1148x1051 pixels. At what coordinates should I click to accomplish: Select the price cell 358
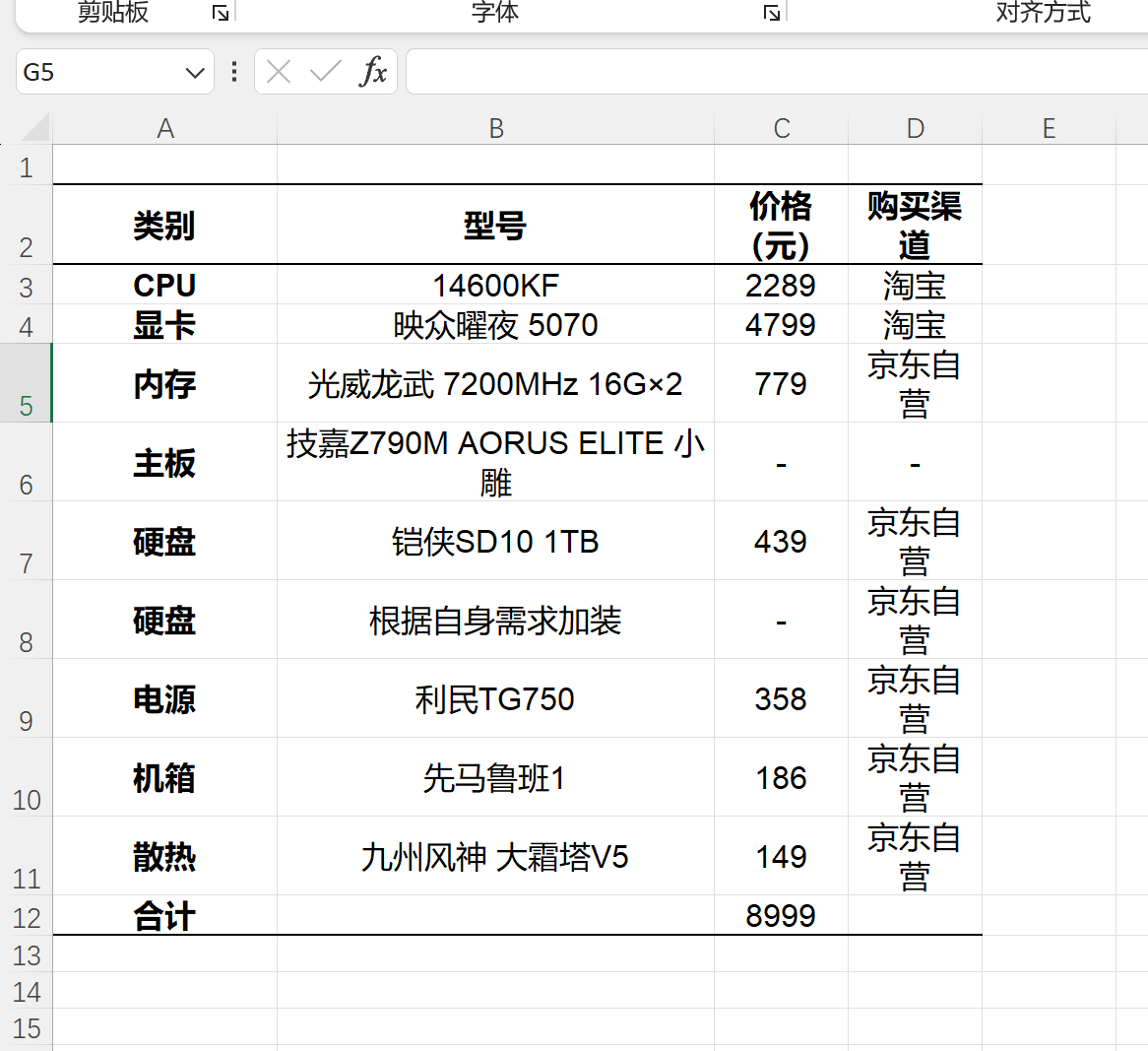click(781, 698)
